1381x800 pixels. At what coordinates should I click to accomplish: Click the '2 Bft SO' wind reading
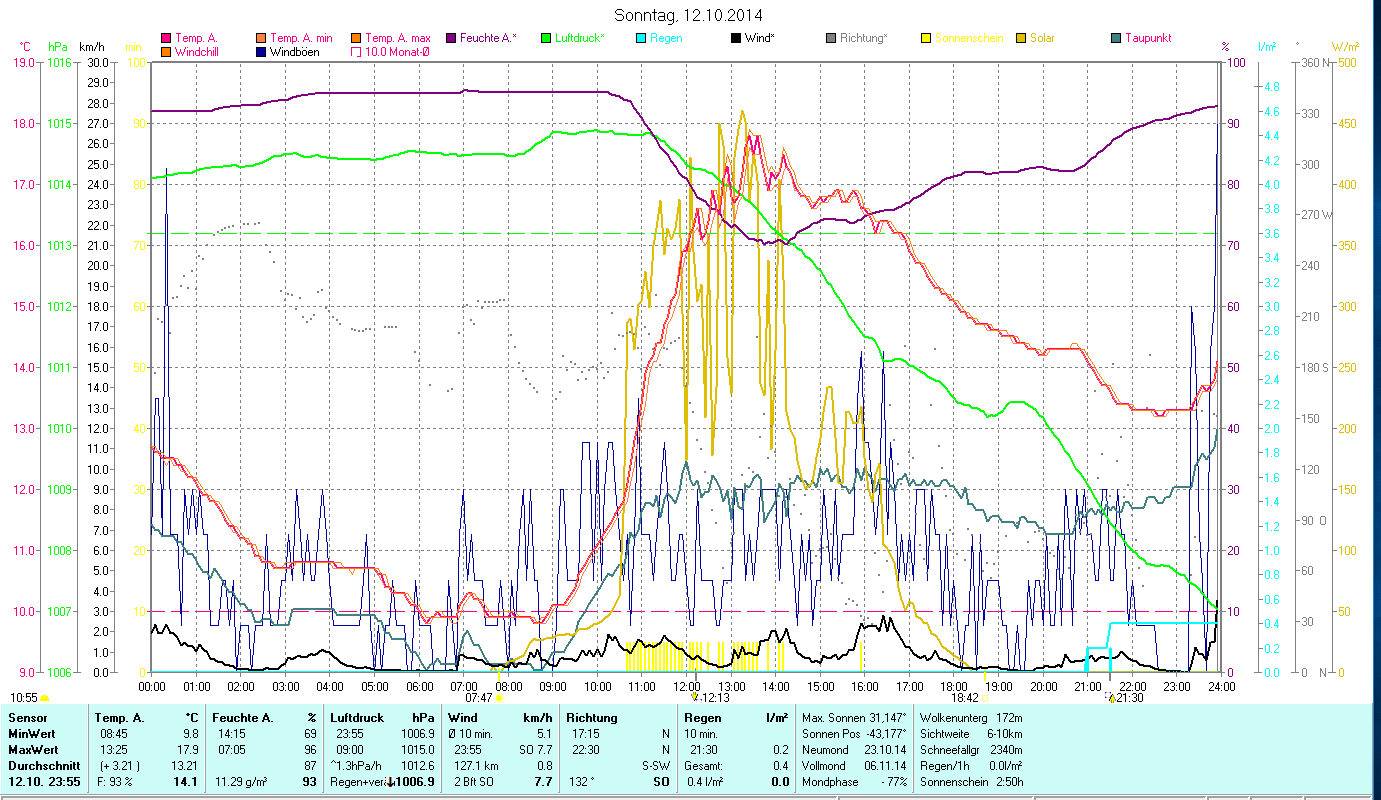click(x=474, y=782)
